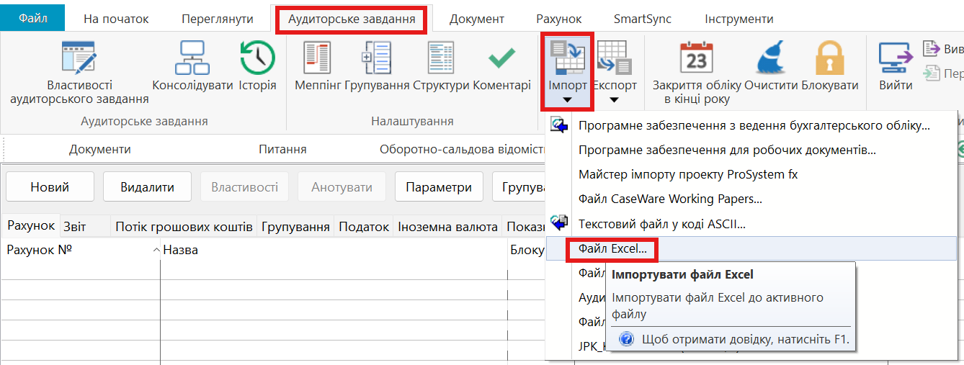This screenshot has height=365, width=964.
Task: Open Коментарі checkmark icon
Action: 502,58
